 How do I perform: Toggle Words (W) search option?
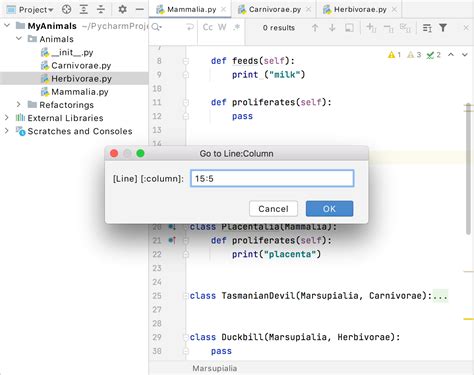(222, 27)
